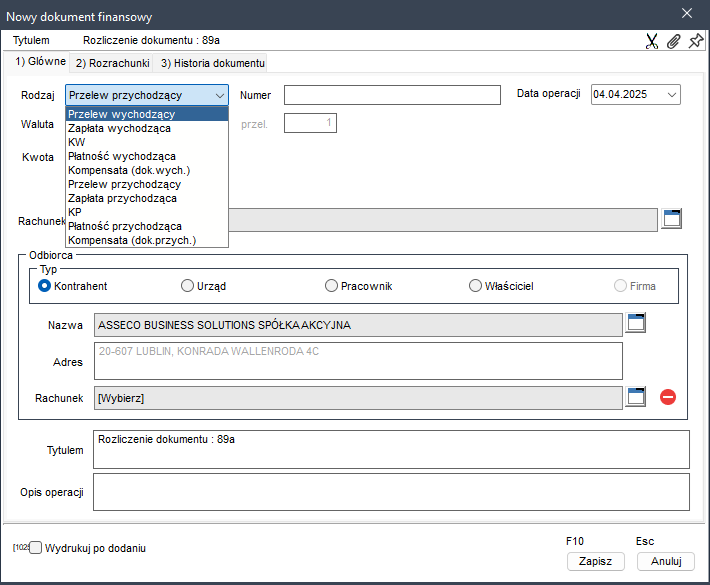Select Przelew wychodzący from the list

click(147, 114)
